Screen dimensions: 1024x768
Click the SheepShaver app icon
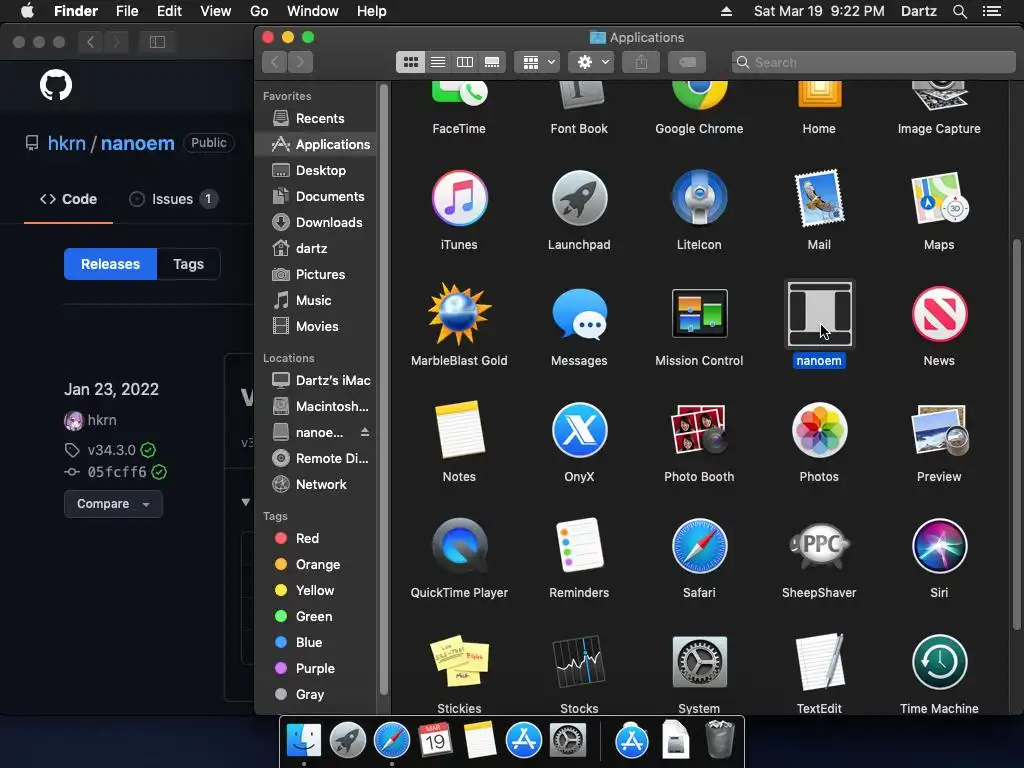pos(819,545)
